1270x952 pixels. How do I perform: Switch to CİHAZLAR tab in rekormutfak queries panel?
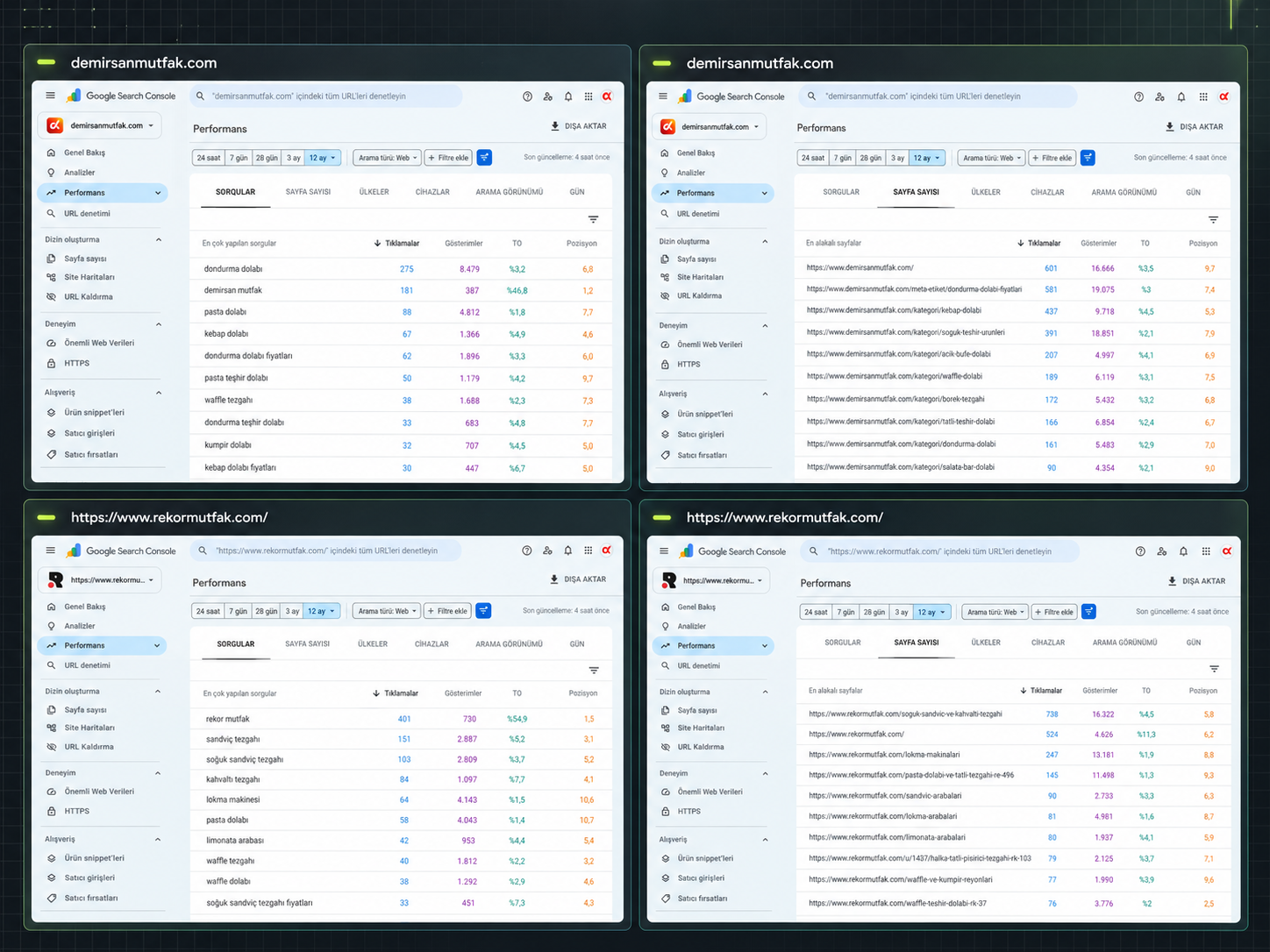point(432,644)
